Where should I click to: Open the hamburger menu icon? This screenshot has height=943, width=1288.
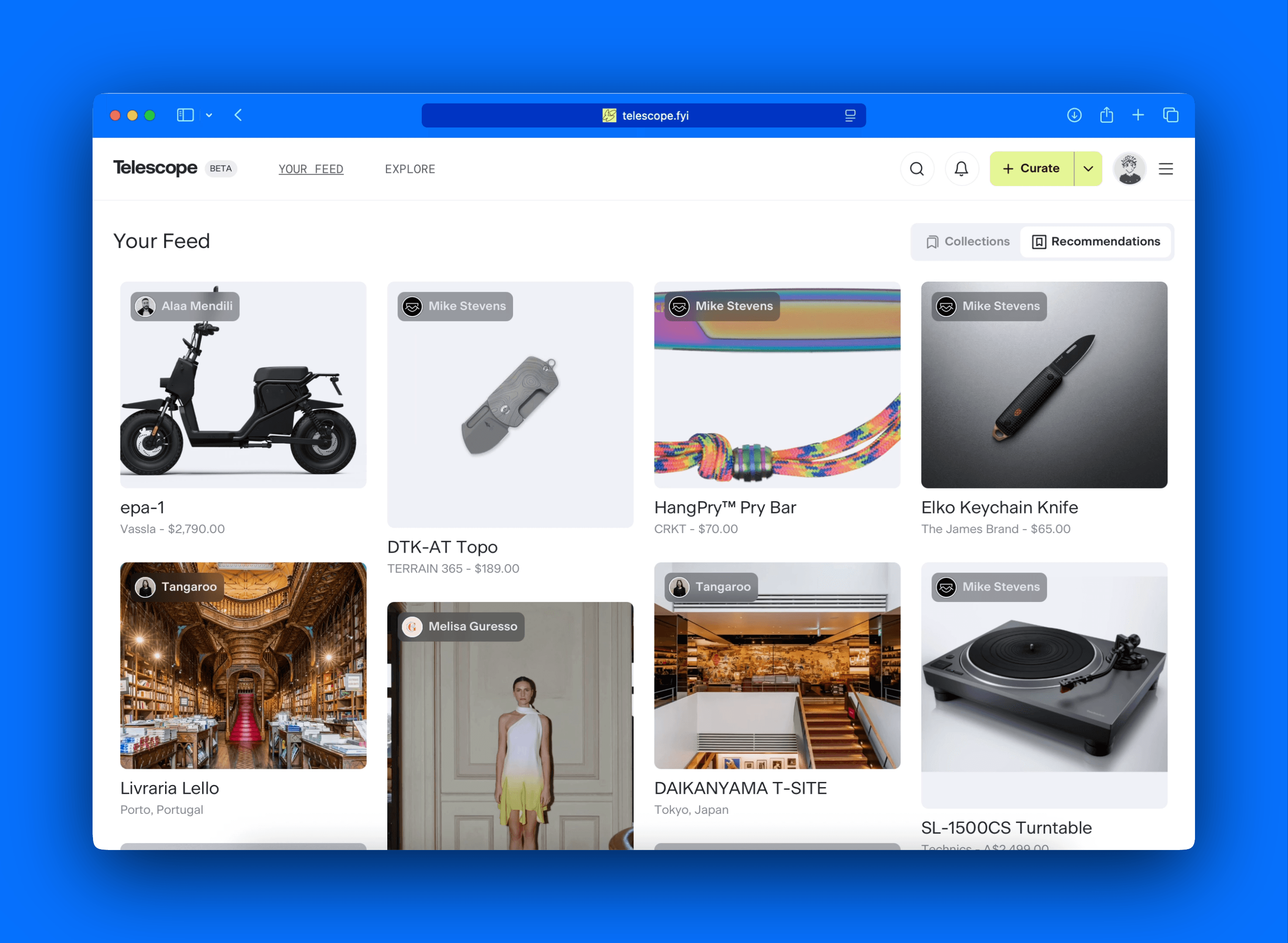click(1165, 169)
